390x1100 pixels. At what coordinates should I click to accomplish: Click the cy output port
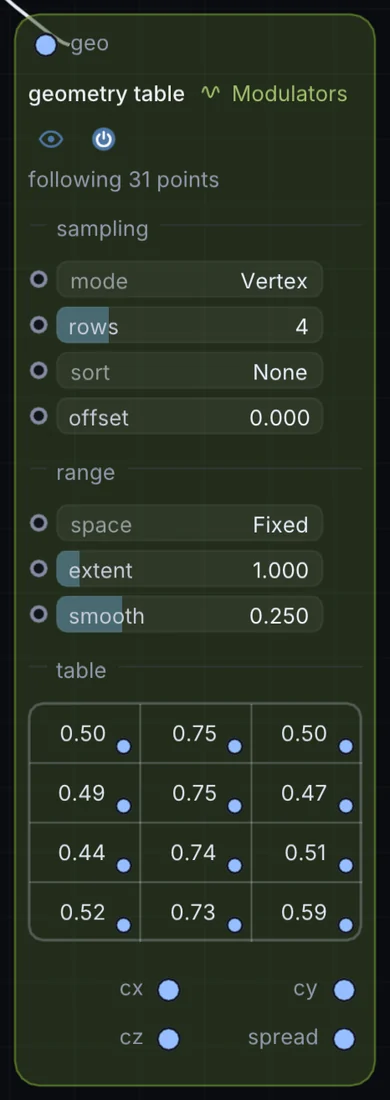point(344,991)
